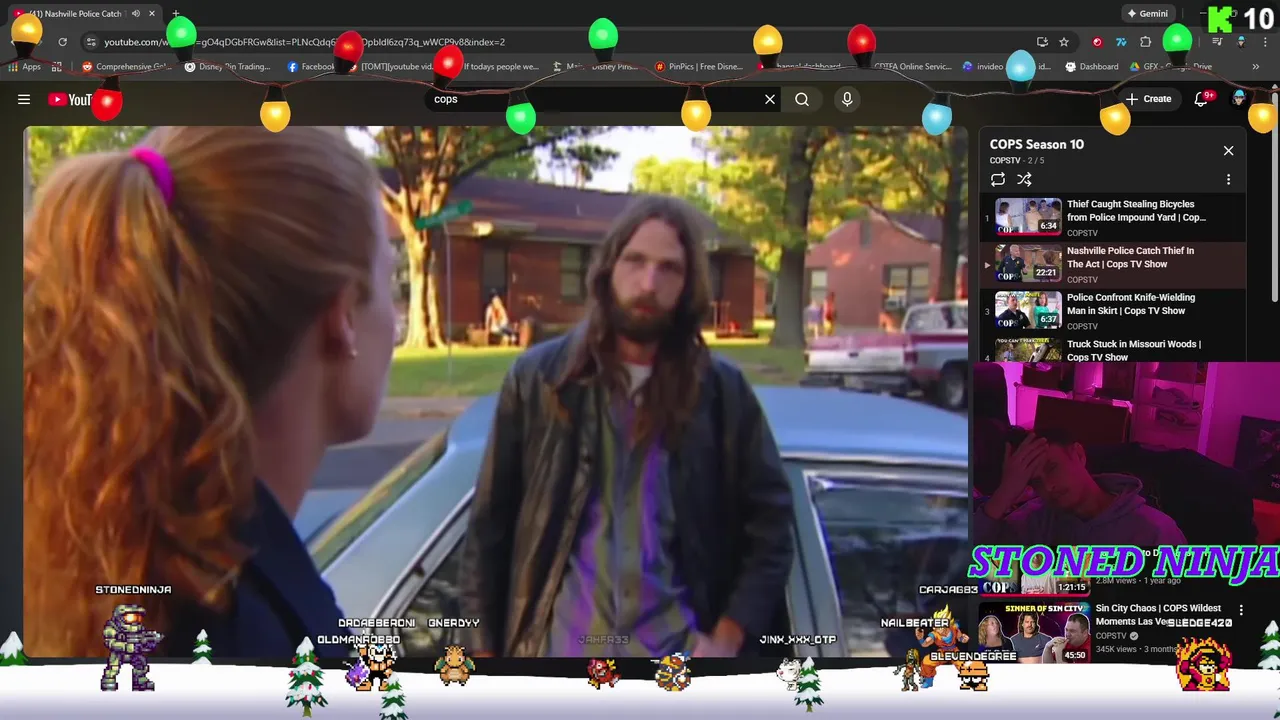The height and width of the screenshot is (720, 1280).
Task: Expand hidden bookmarks with the chevron
Action: click(x=1255, y=67)
